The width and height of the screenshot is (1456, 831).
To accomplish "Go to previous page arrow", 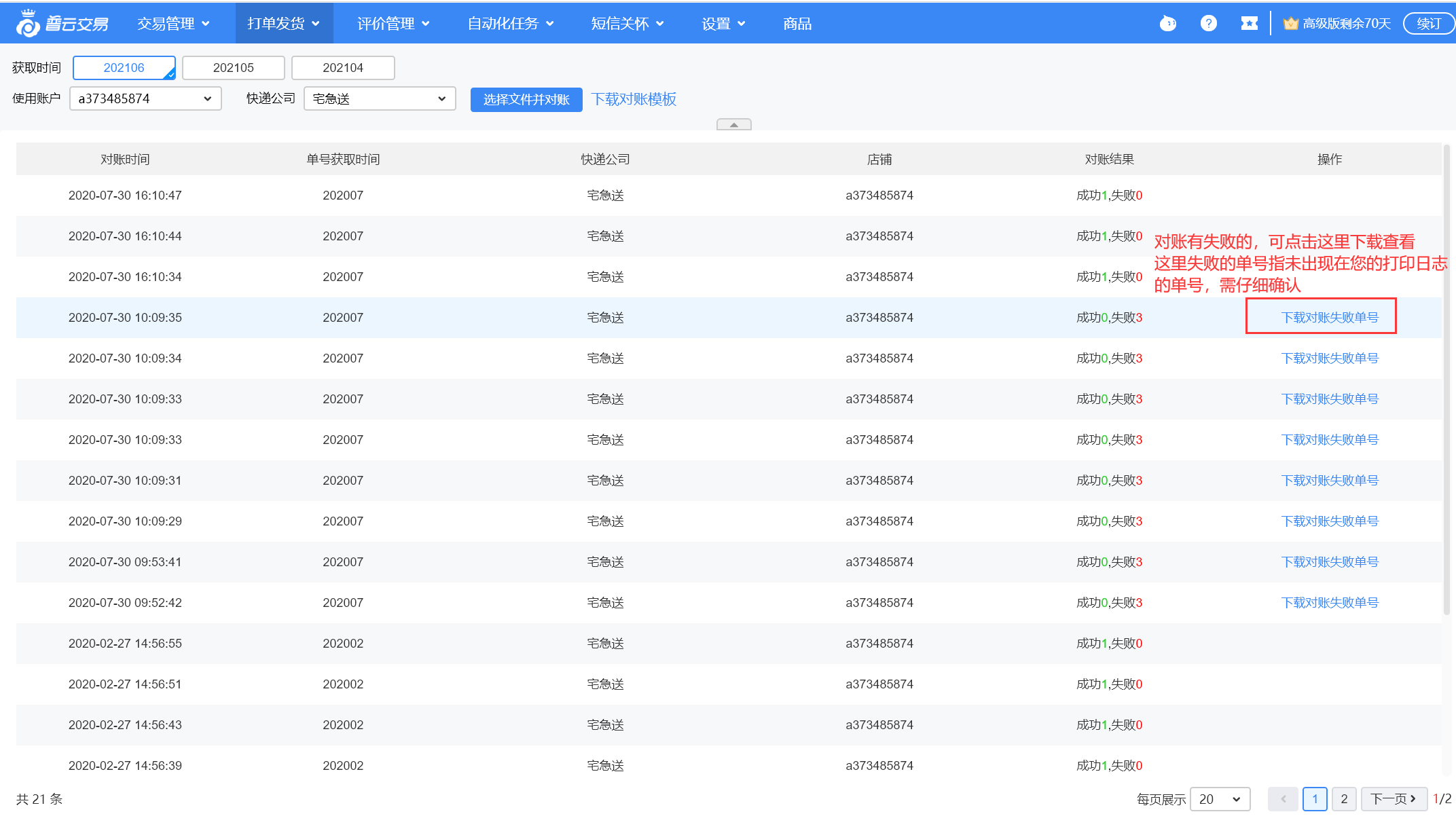I will click(1283, 799).
